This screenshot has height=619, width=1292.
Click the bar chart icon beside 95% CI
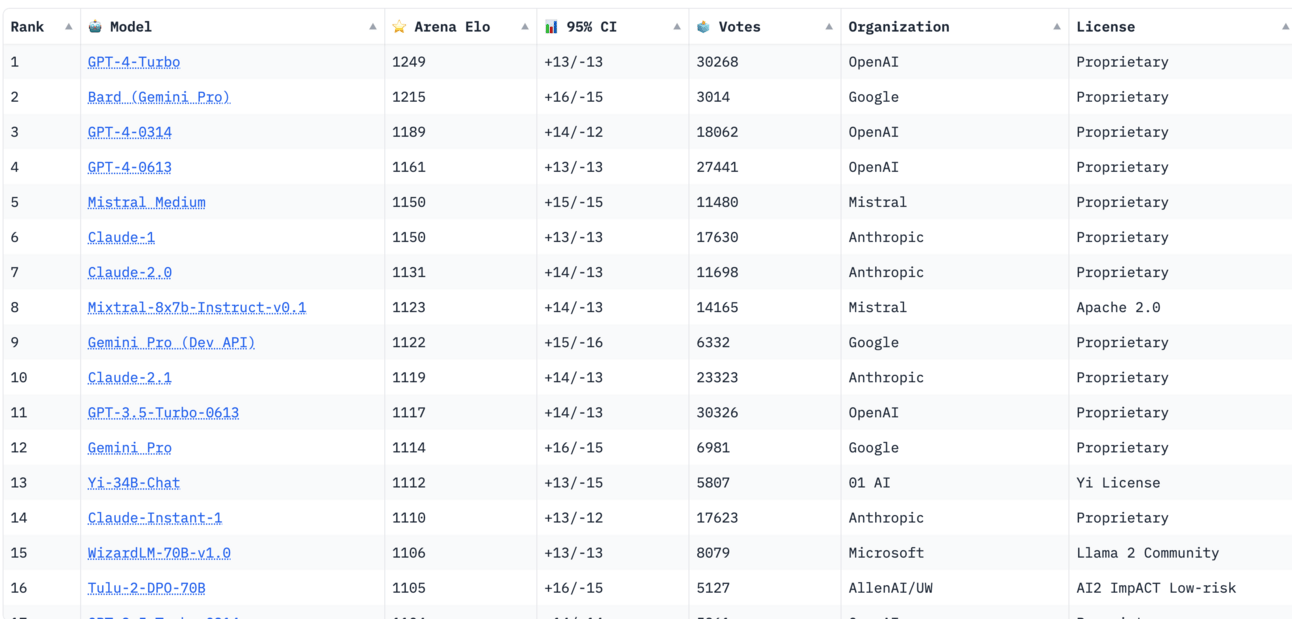pos(551,27)
